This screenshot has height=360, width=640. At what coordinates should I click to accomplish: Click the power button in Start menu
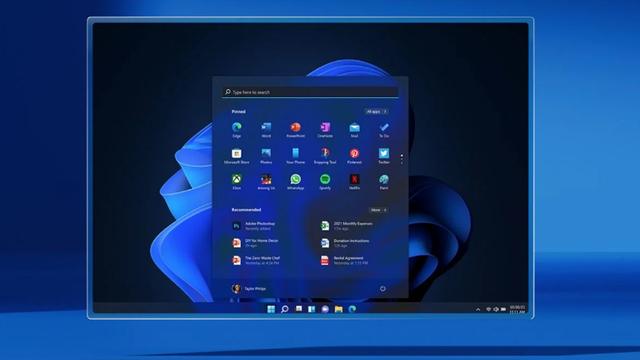(x=382, y=289)
